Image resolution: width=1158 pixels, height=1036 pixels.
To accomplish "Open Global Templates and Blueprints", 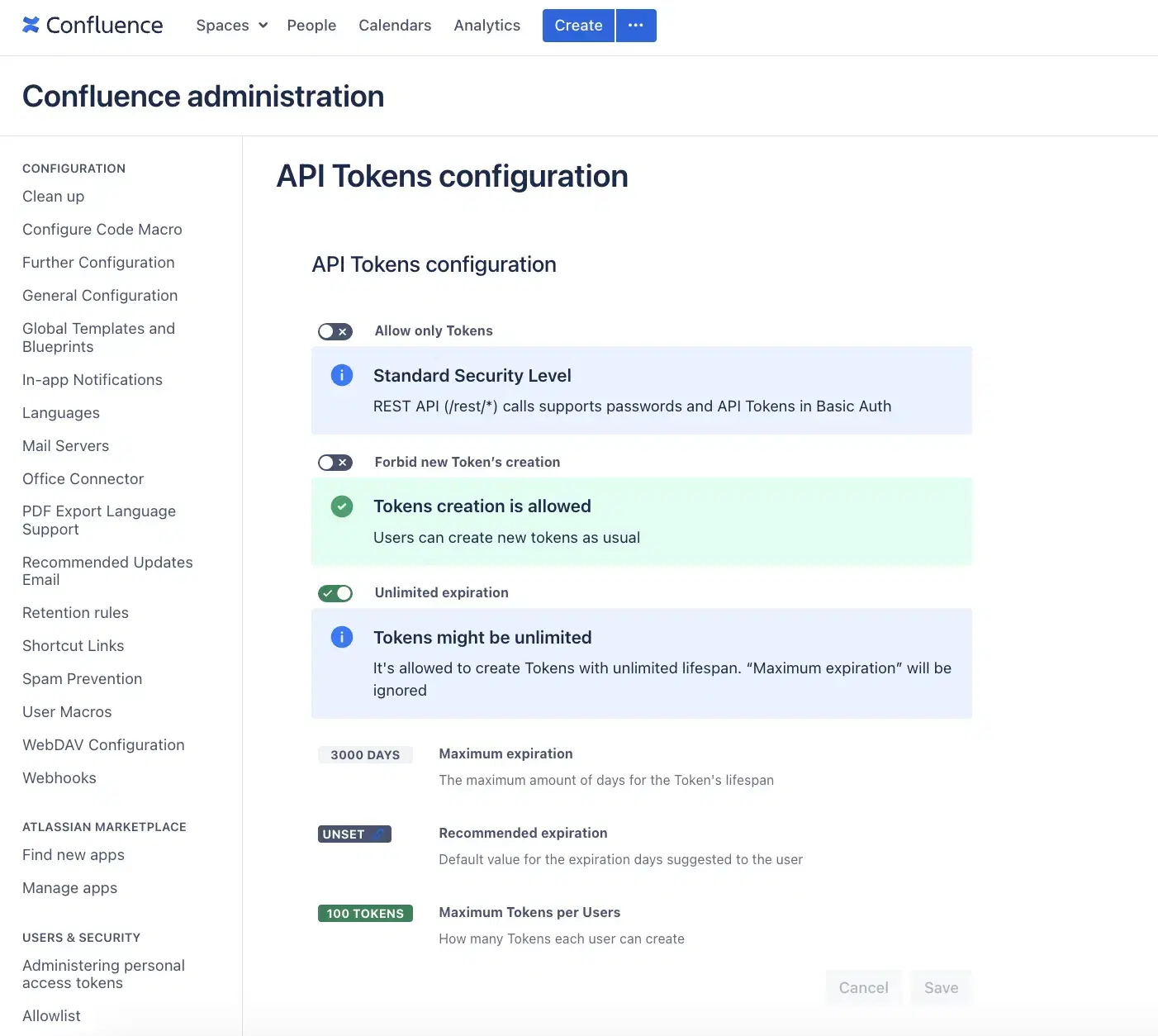I will pyautogui.click(x=99, y=338).
